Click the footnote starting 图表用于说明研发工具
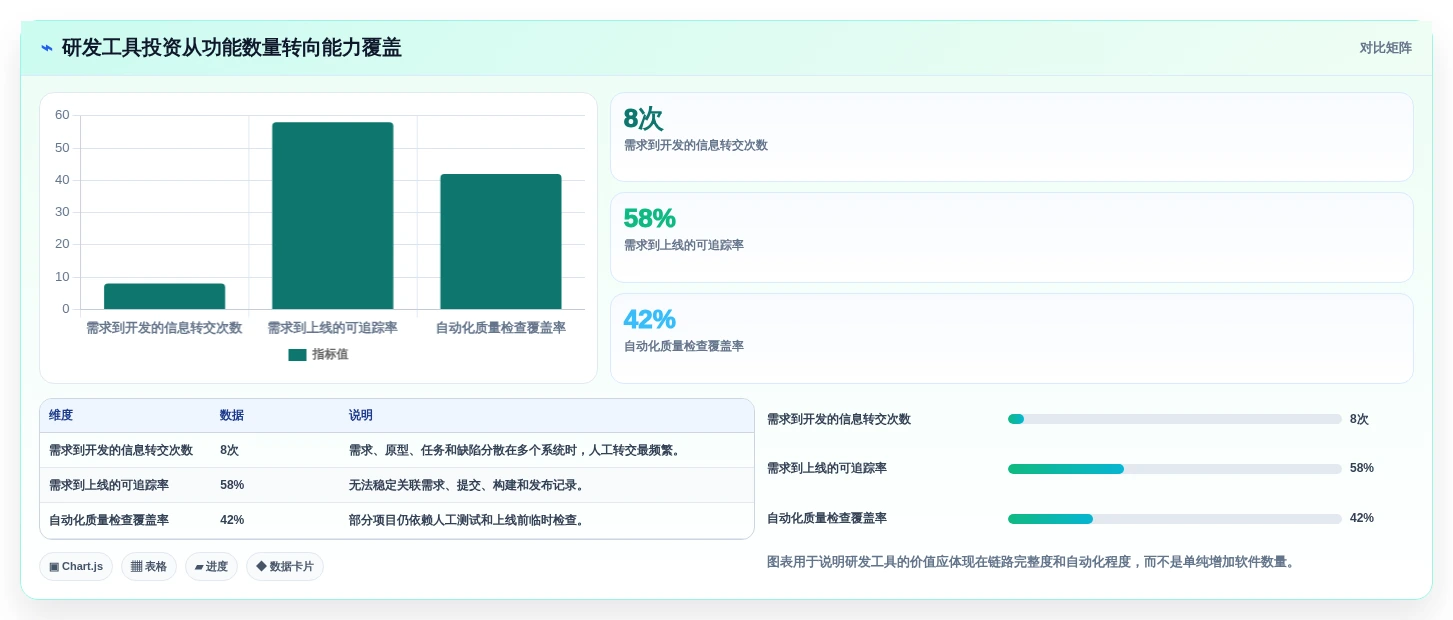This screenshot has width=1453, height=620. (x=1033, y=562)
